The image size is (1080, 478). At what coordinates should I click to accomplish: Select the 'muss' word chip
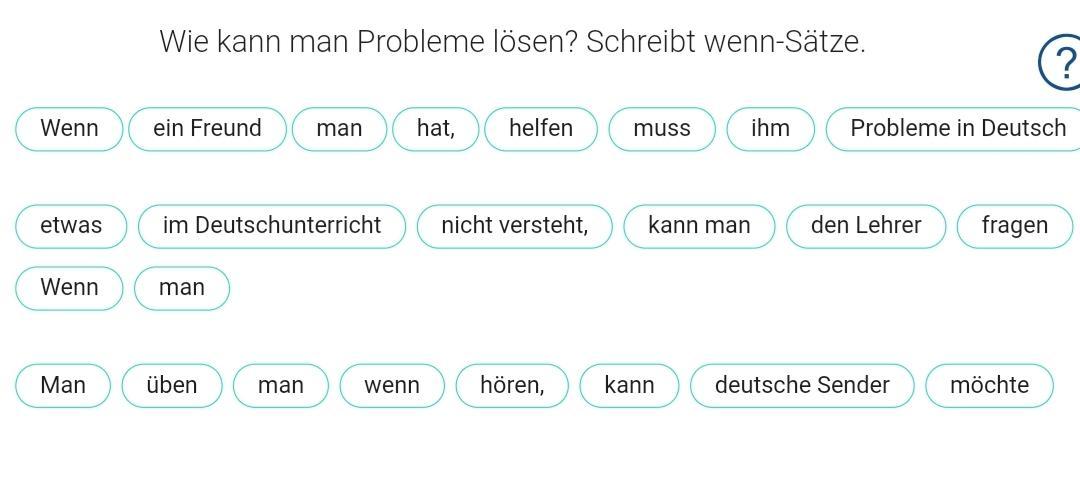[662, 129]
